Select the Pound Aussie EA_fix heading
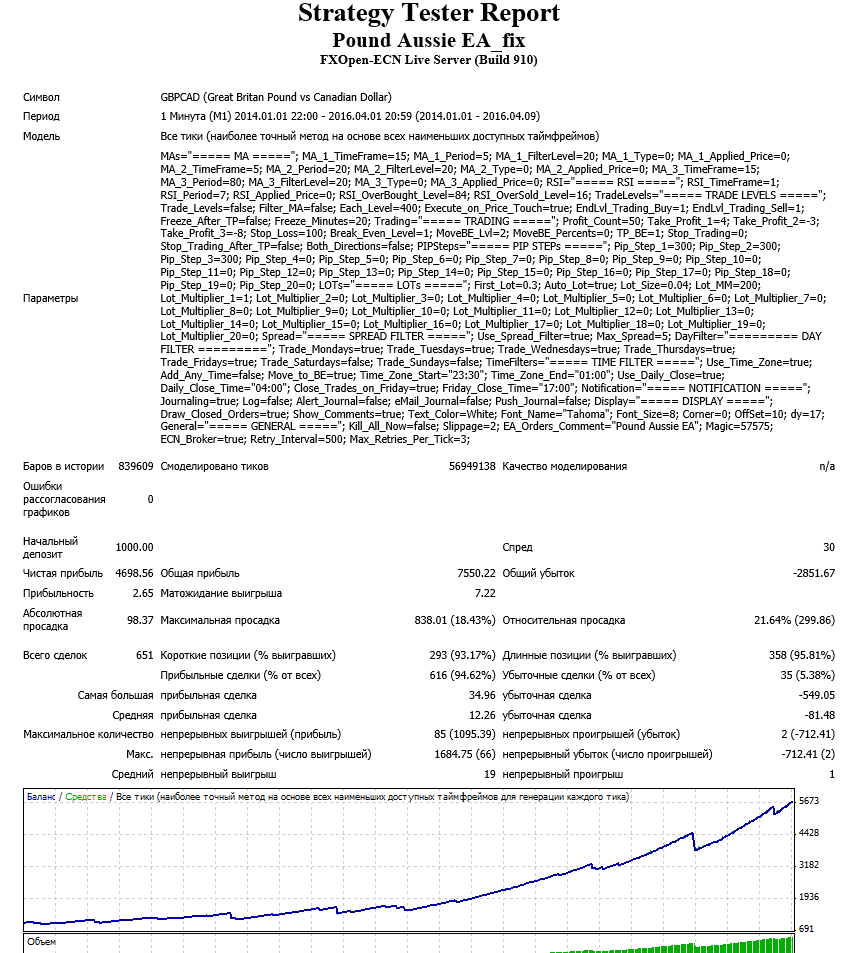This screenshot has height=953, width=854. click(429, 40)
